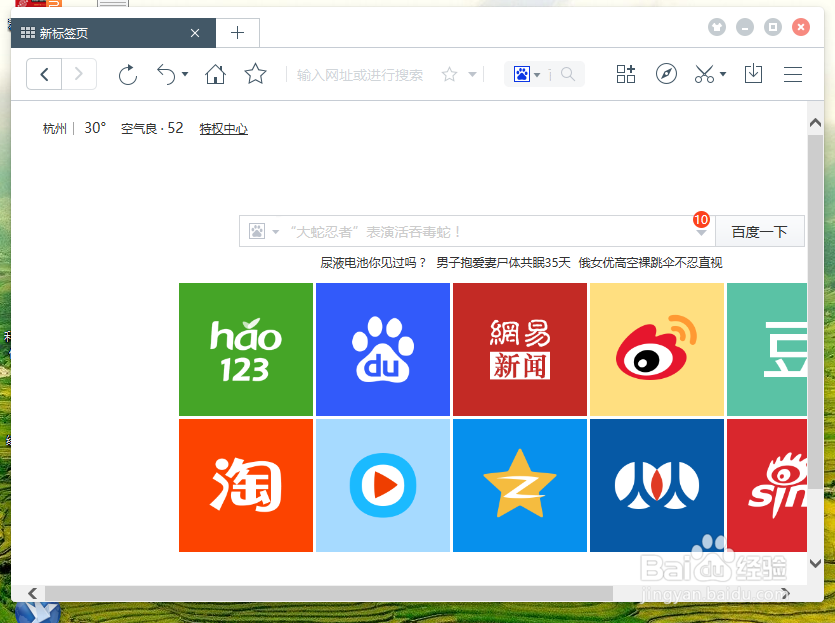Click the address bar input field
835x623 pixels.
click(360, 75)
